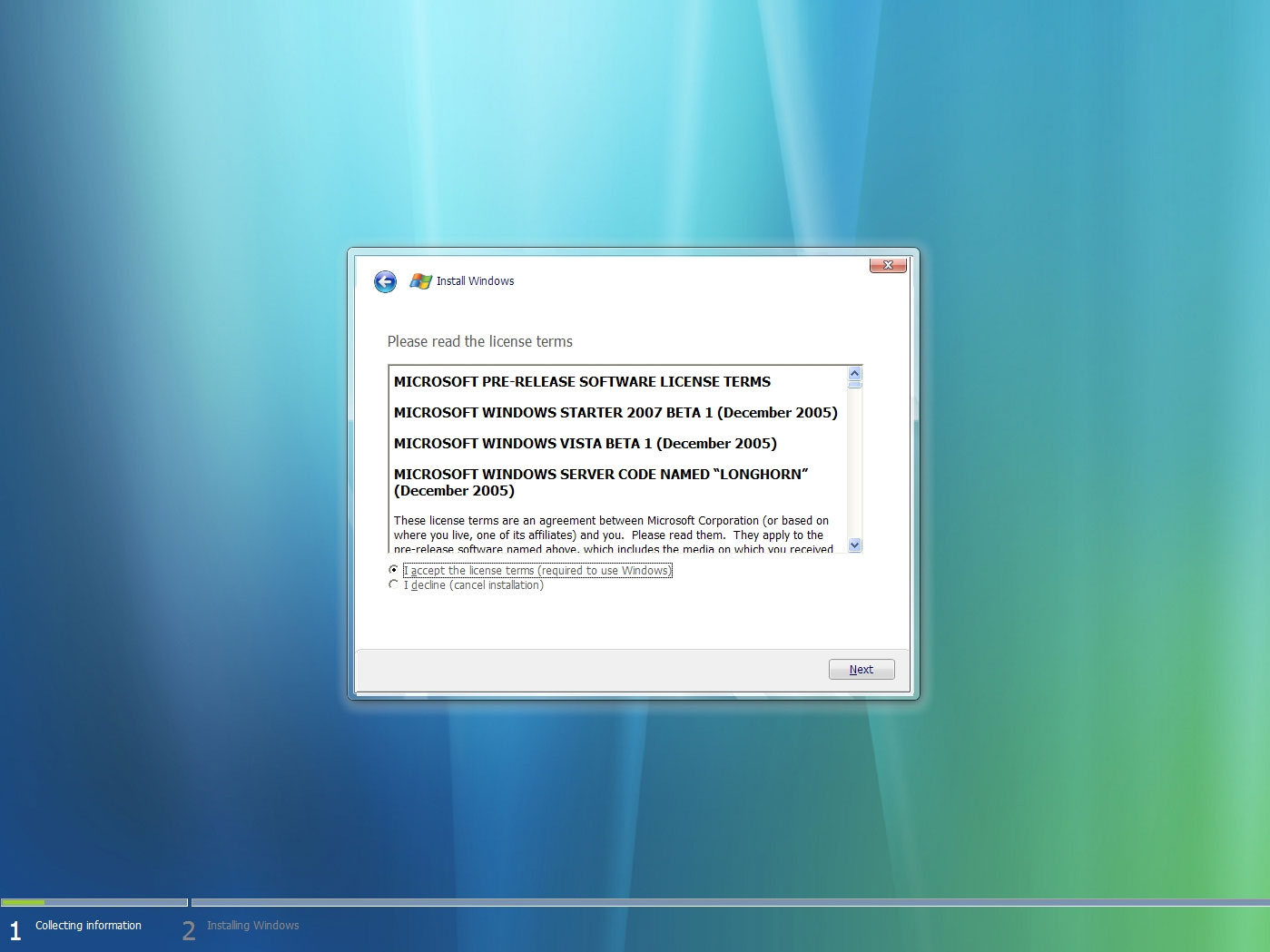Screen dimensions: 1270x952
Task: Click the Windows flag logo icon
Action: pyautogui.click(x=420, y=281)
